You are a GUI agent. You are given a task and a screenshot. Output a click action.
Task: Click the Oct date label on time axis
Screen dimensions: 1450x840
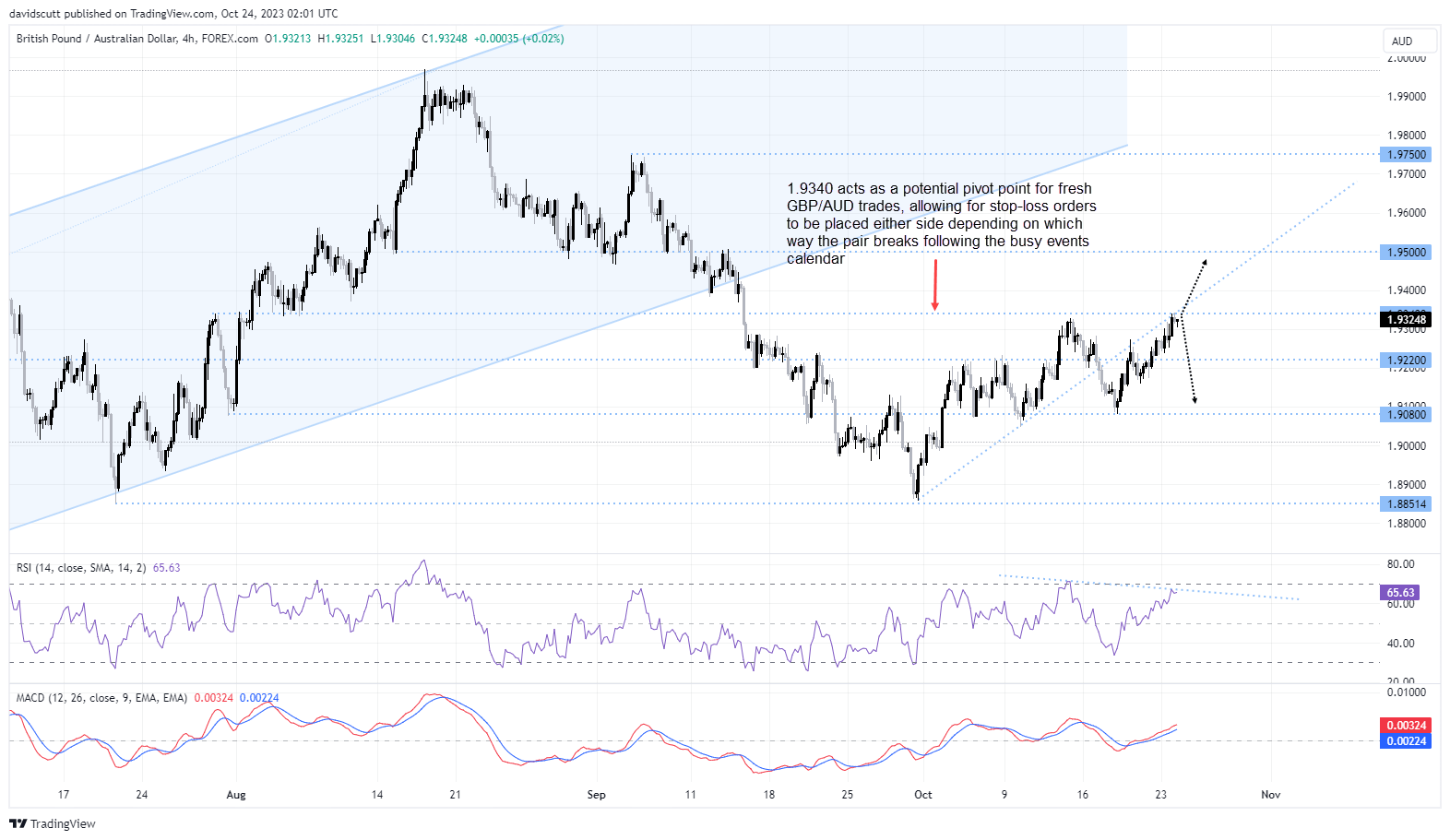[x=923, y=795]
